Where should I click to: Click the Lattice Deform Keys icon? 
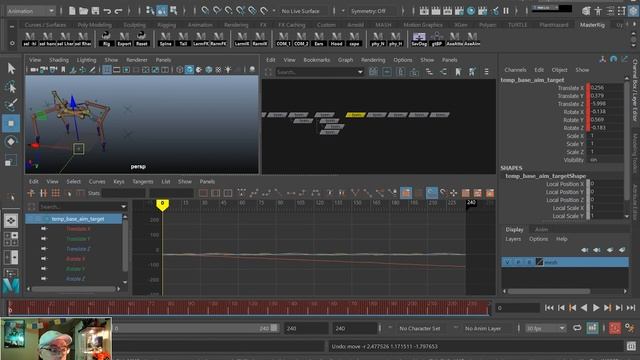click(x=56, y=193)
